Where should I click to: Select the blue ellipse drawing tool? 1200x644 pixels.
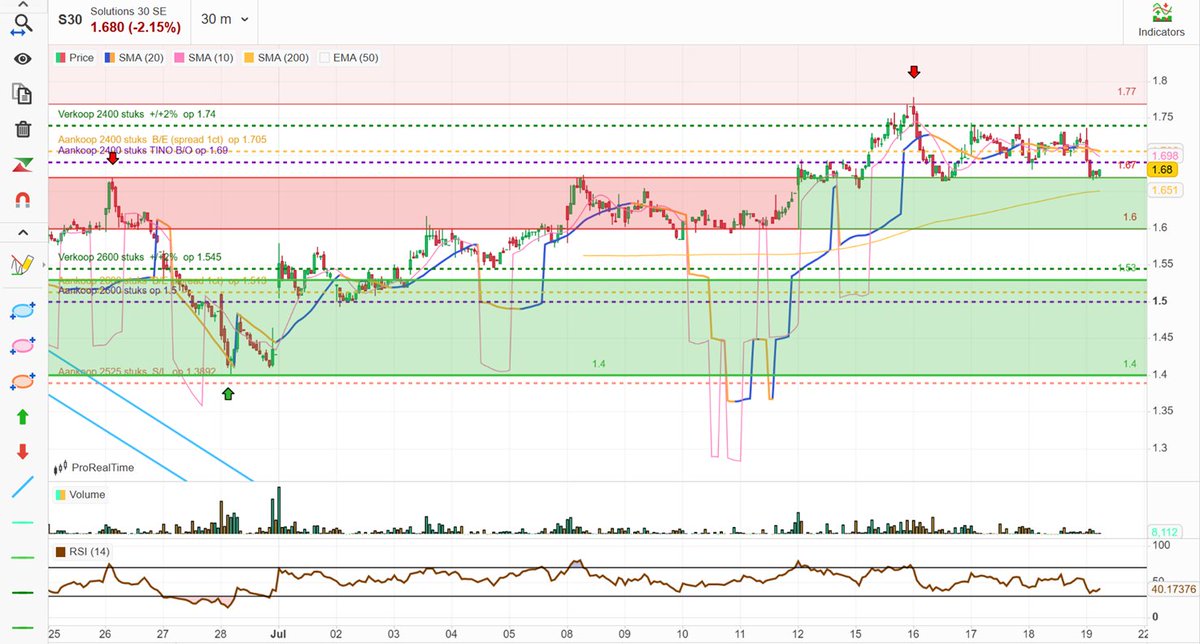tap(22, 311)
